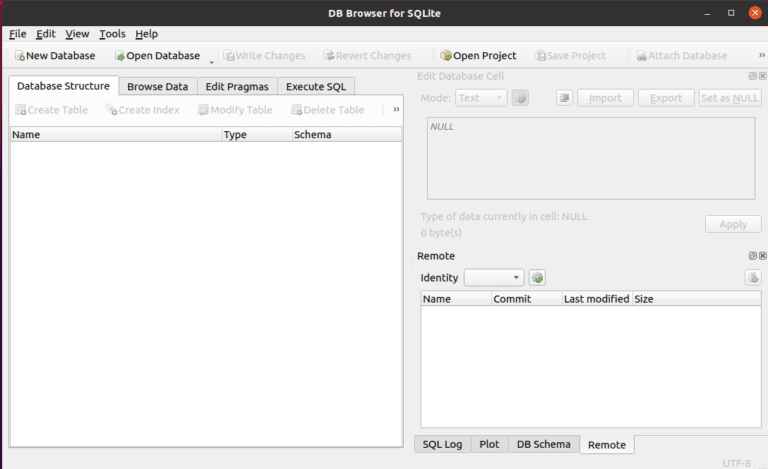Open the View menu

pyautogui.click(x=77, y=34)
